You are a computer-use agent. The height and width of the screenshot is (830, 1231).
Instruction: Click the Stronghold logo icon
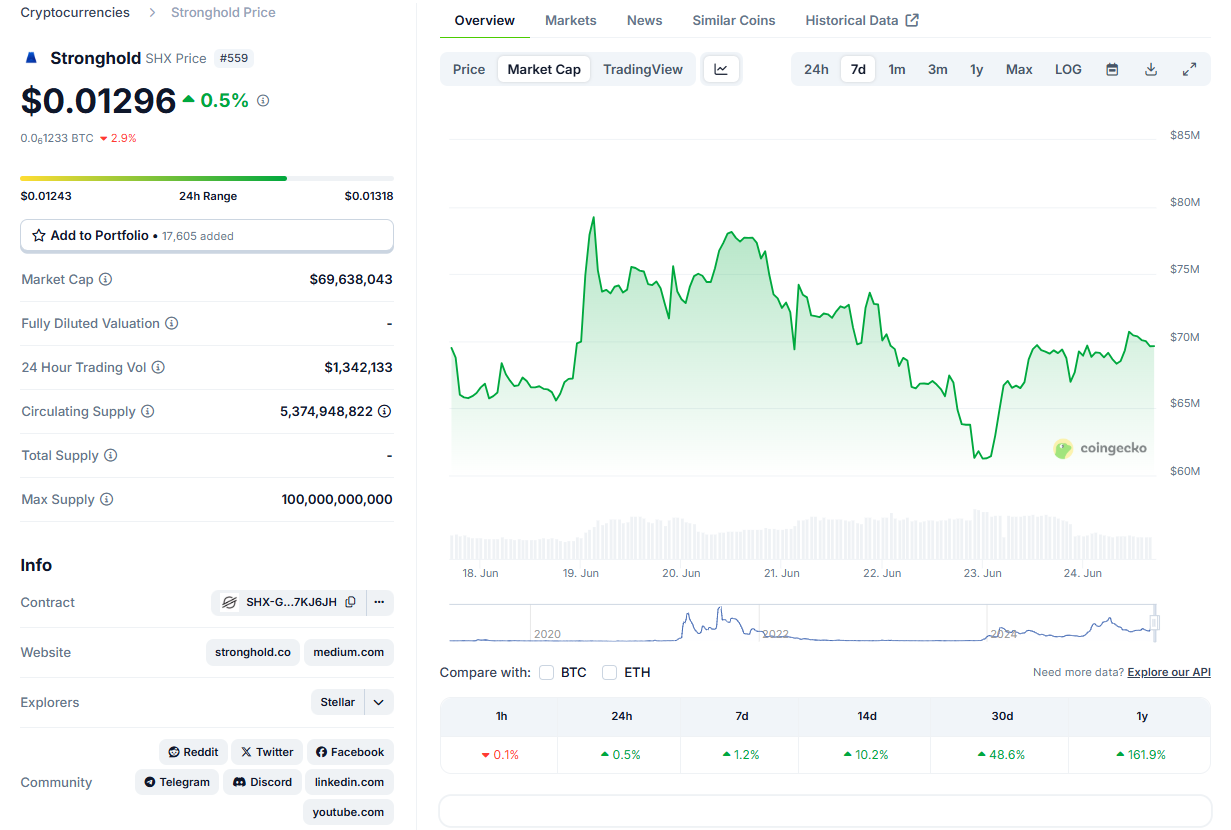pyautogui.click(x=30, y=58)
